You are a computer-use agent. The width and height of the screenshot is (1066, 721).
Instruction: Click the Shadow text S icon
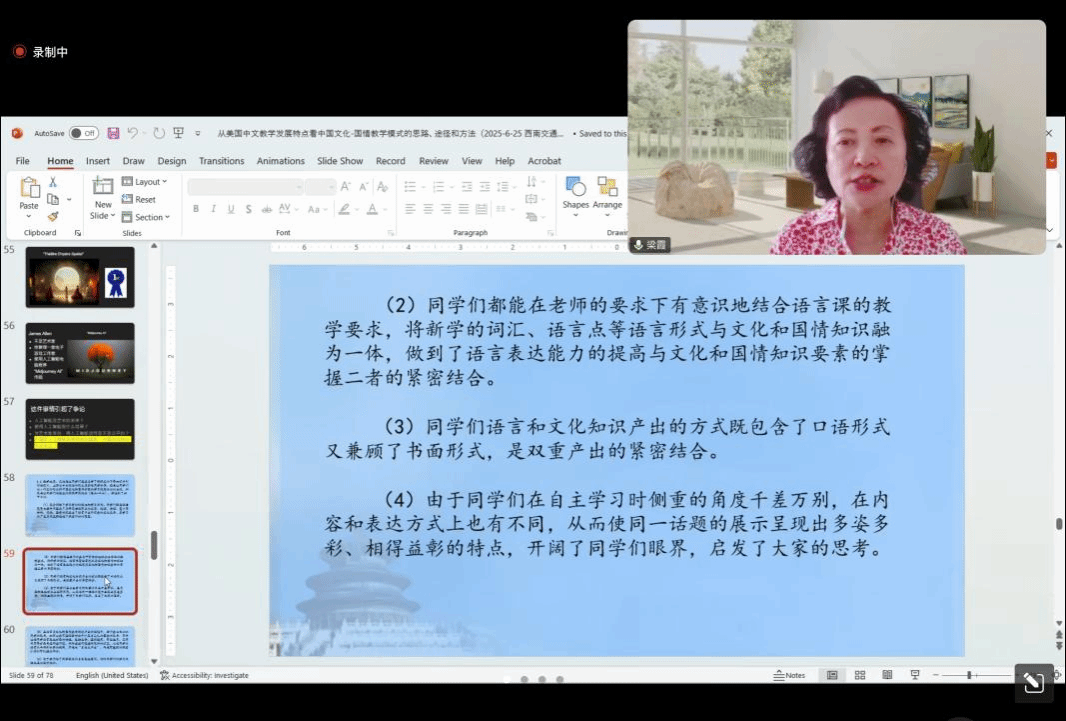pyautogui.click(x=248, y=209)
